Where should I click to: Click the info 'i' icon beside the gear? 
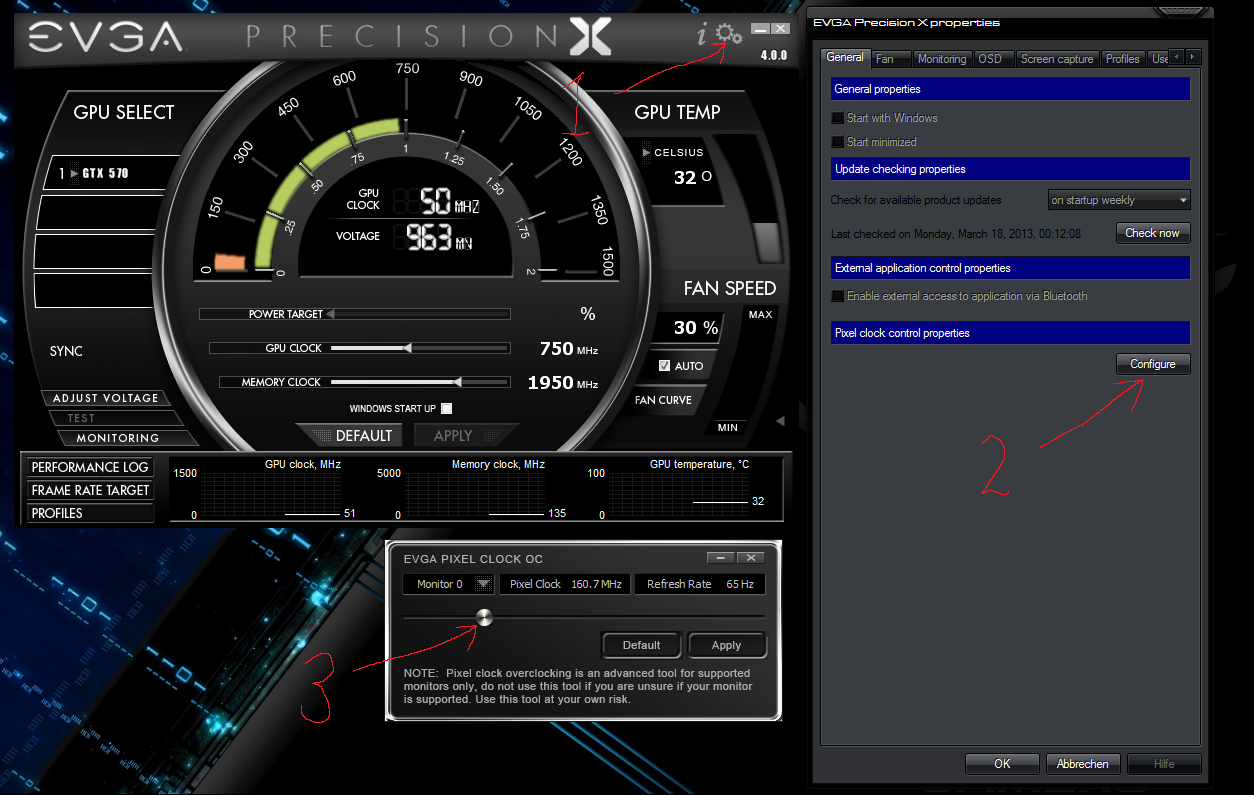click(x=703, y=36)
